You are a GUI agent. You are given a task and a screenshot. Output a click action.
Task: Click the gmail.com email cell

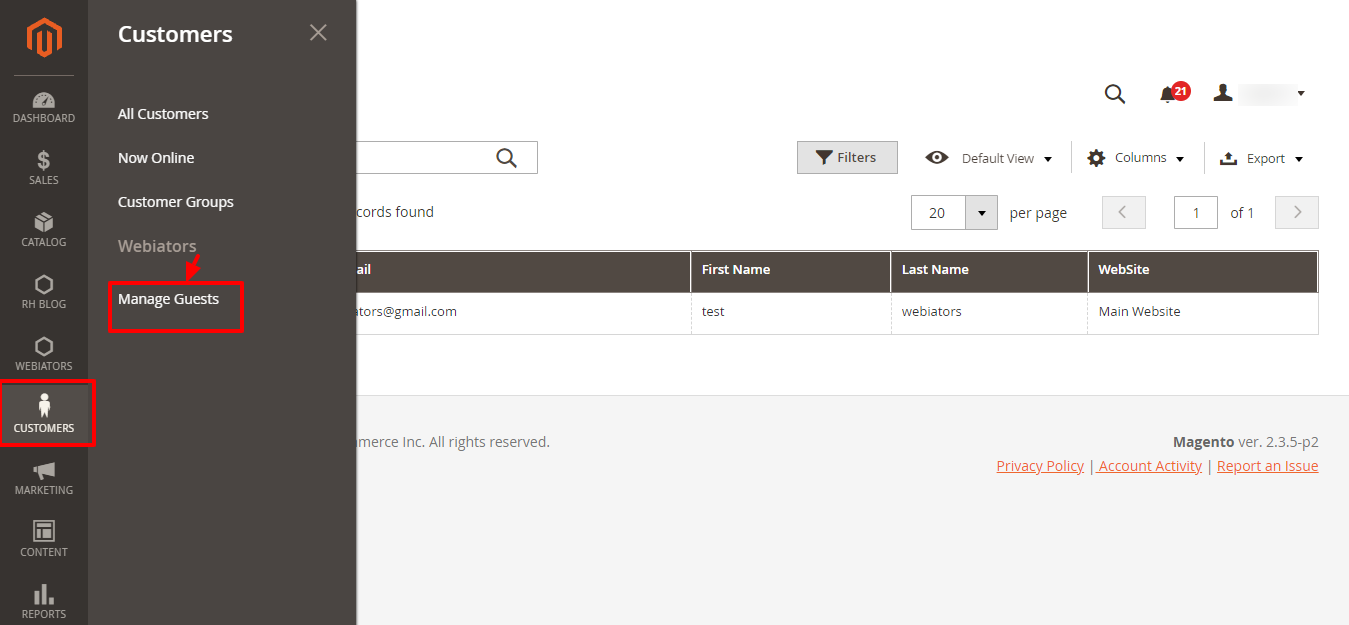click(x=523, y=313)
